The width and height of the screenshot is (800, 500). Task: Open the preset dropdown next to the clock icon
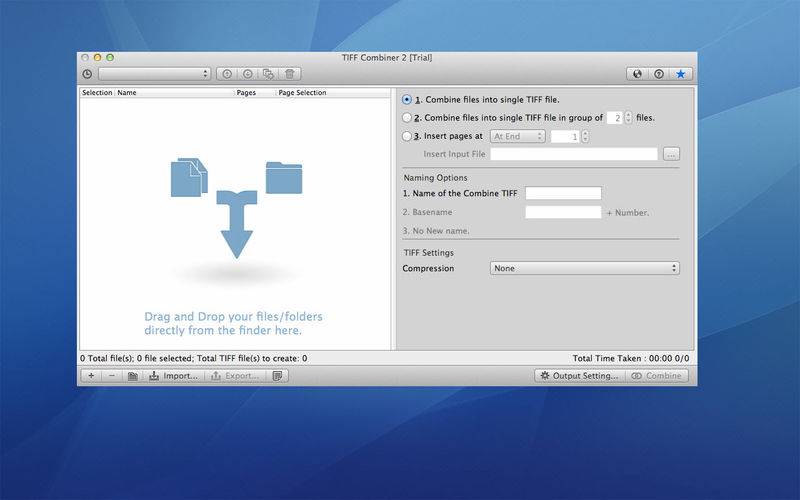coord(155,74)
